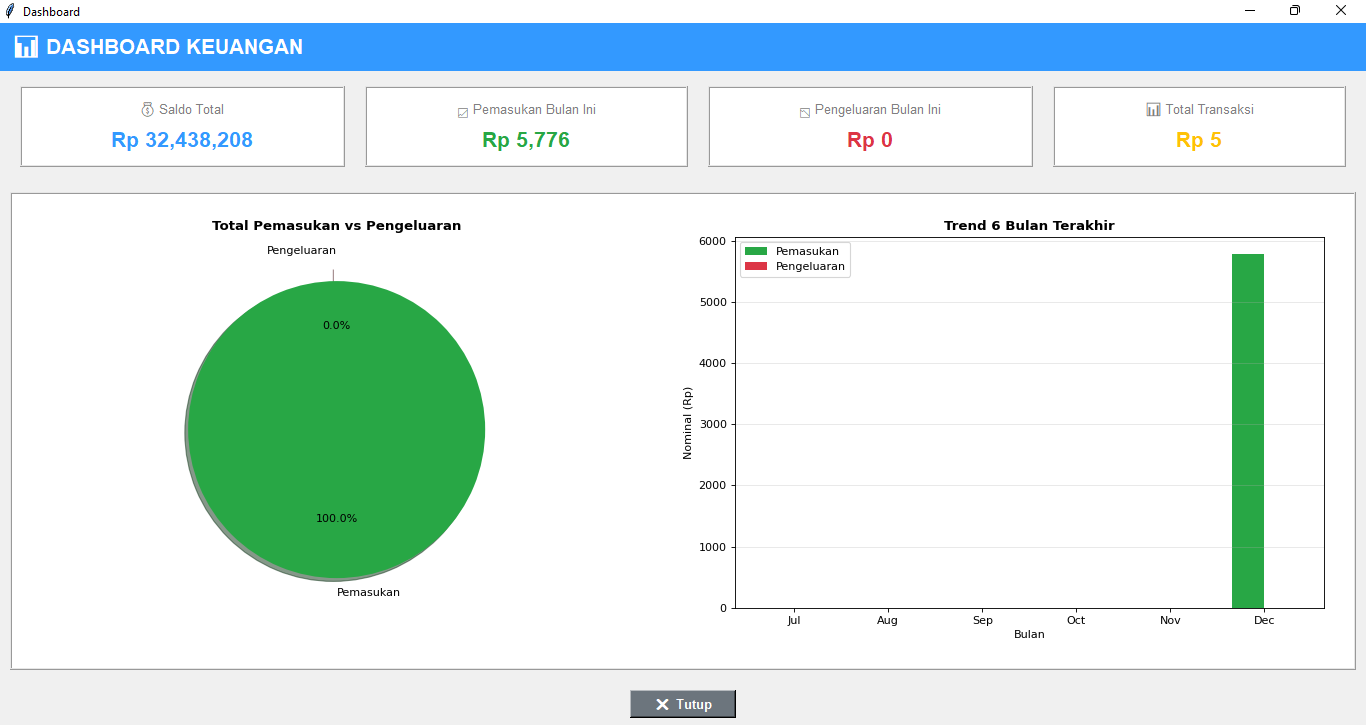
Task: Click the Rp 32,438,208 balance value
Action: 183,140
